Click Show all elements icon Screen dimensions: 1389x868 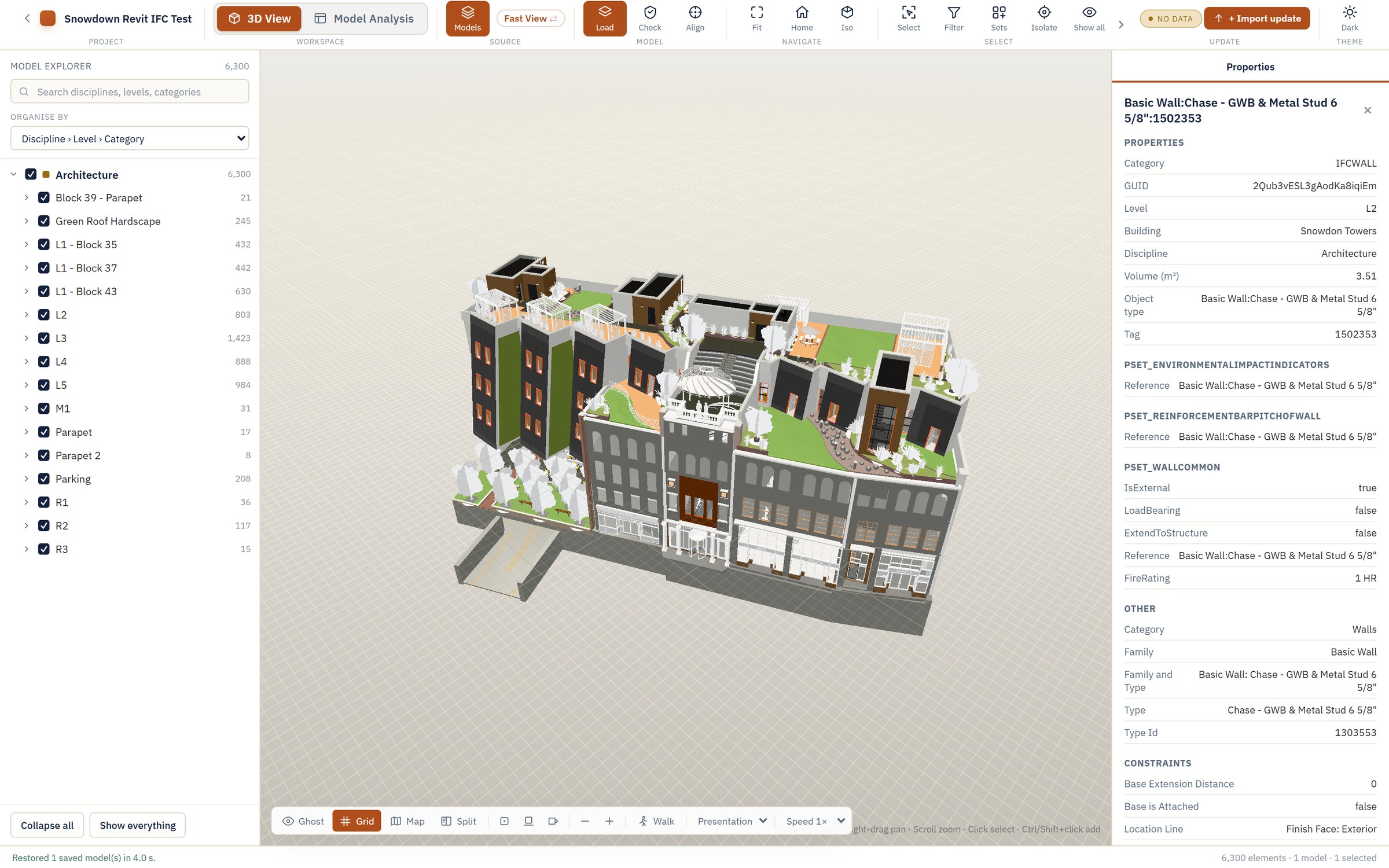tap(1089, 19)
